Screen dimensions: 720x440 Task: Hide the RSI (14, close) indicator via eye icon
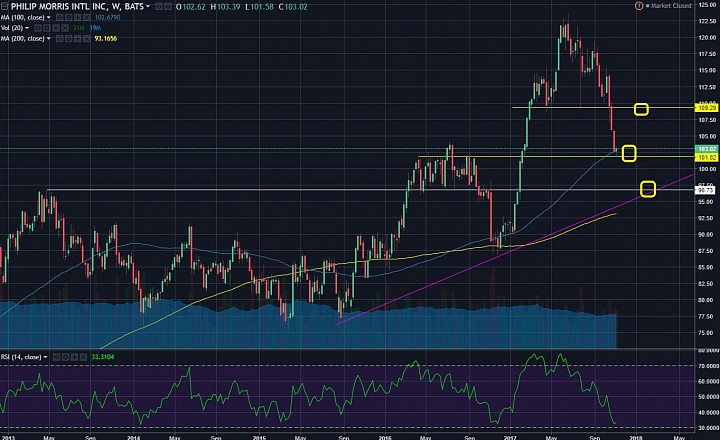[x=56, y=357]
